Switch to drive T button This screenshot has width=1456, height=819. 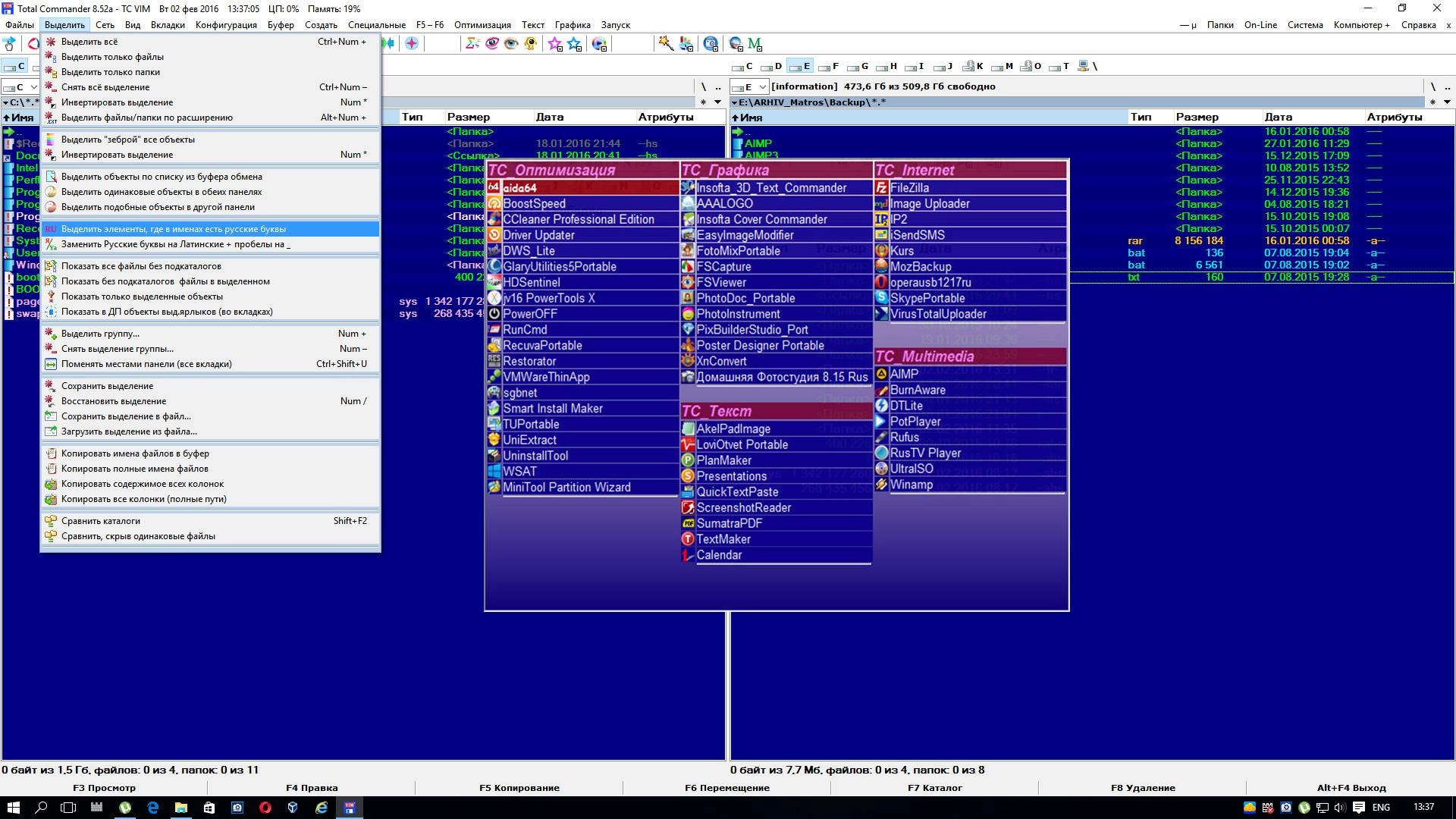pos(1059,67)
